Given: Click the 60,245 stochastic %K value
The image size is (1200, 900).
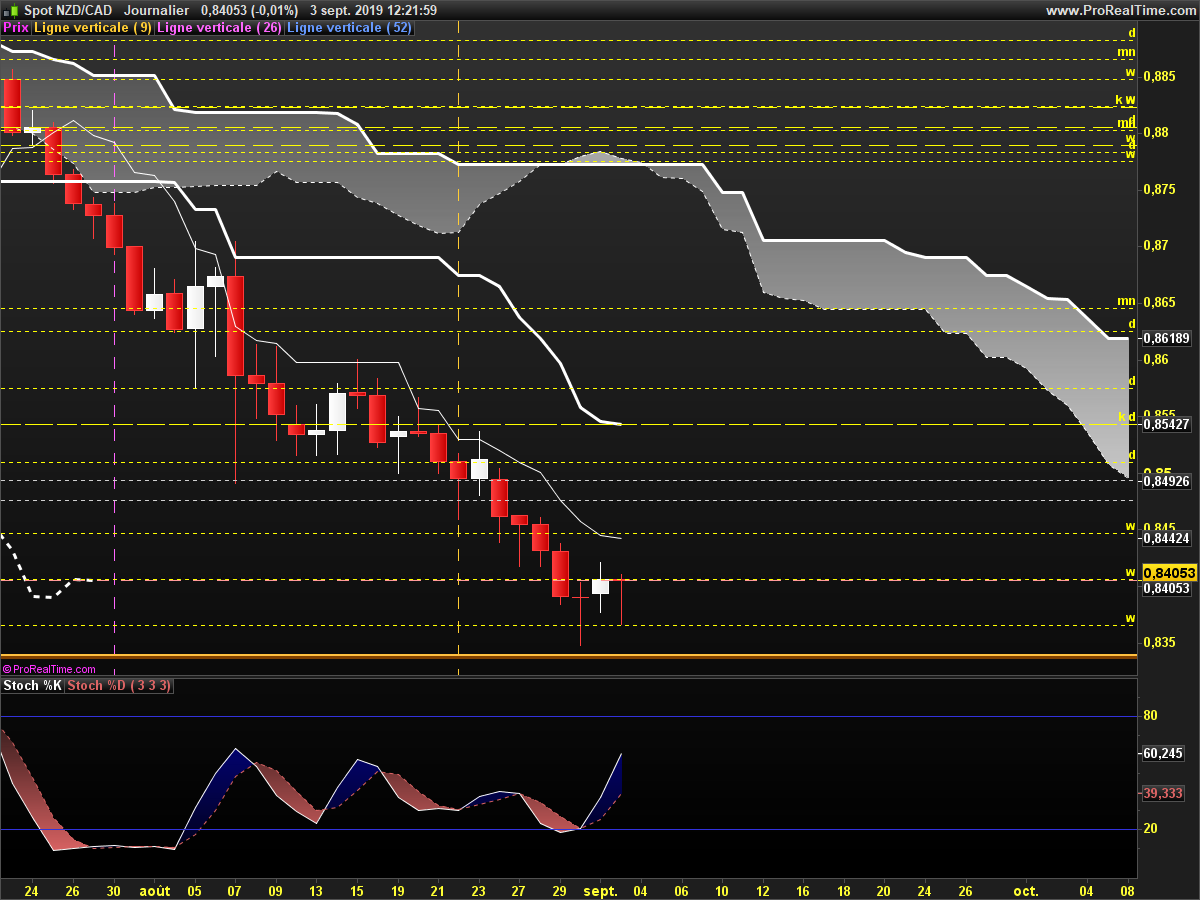Looking at the screenshot, I should [x=1163, y=754].
